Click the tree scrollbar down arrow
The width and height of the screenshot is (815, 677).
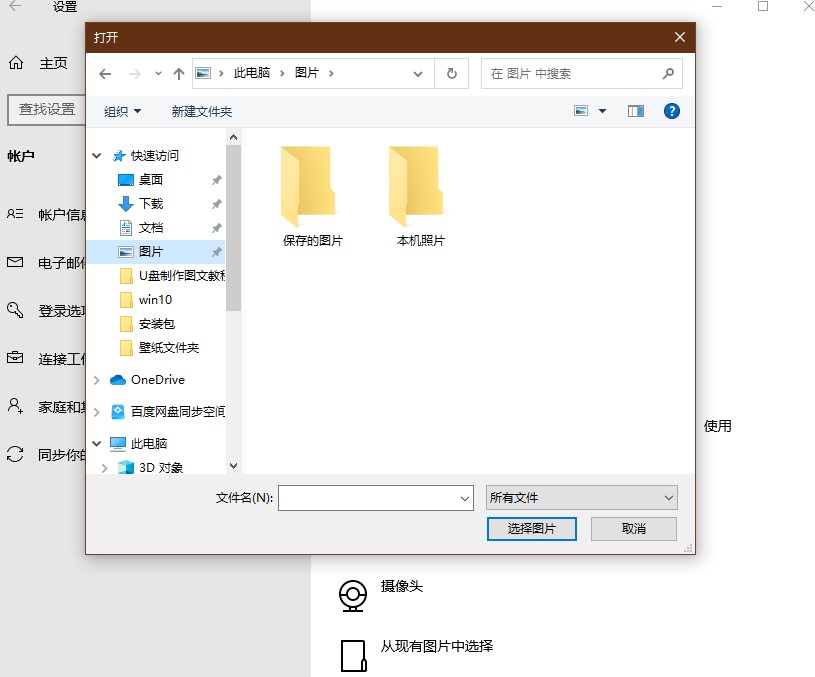pos(233,466)
